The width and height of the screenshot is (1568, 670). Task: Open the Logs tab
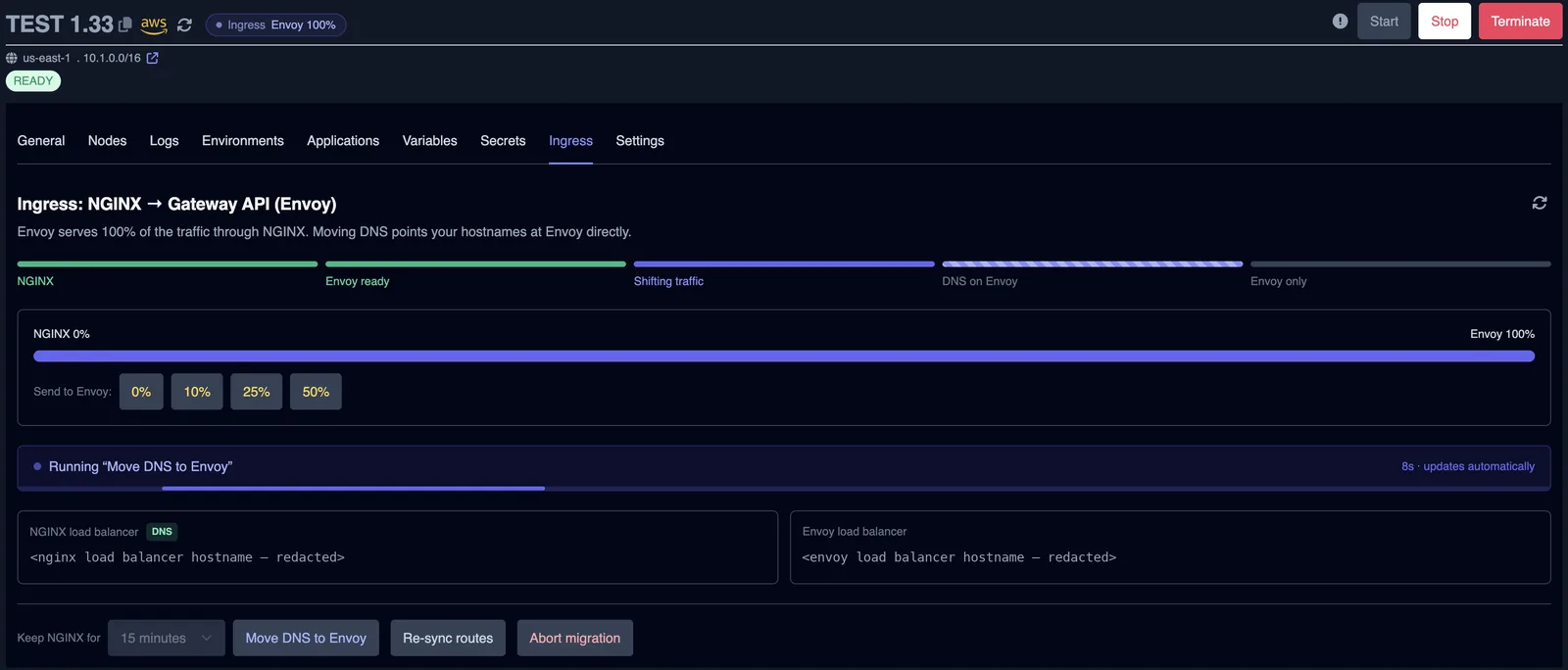point(164,141)
